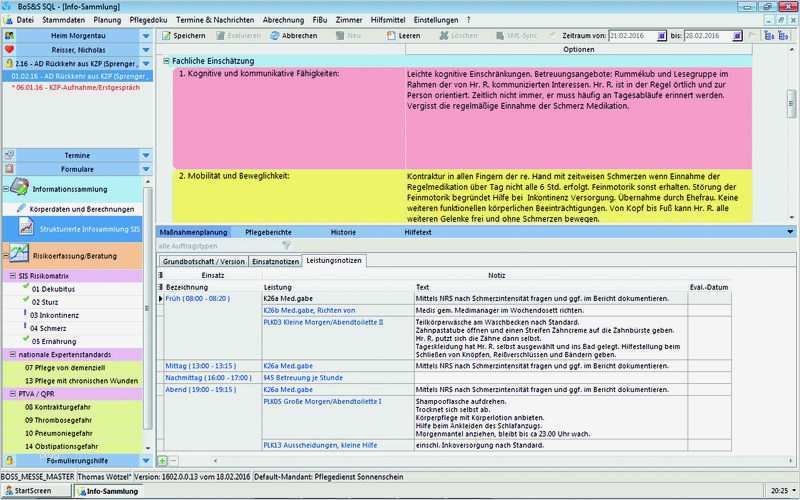Click the greyed Neu toolbar icon
Screen dimensions: 800x500
coord(340,36)
